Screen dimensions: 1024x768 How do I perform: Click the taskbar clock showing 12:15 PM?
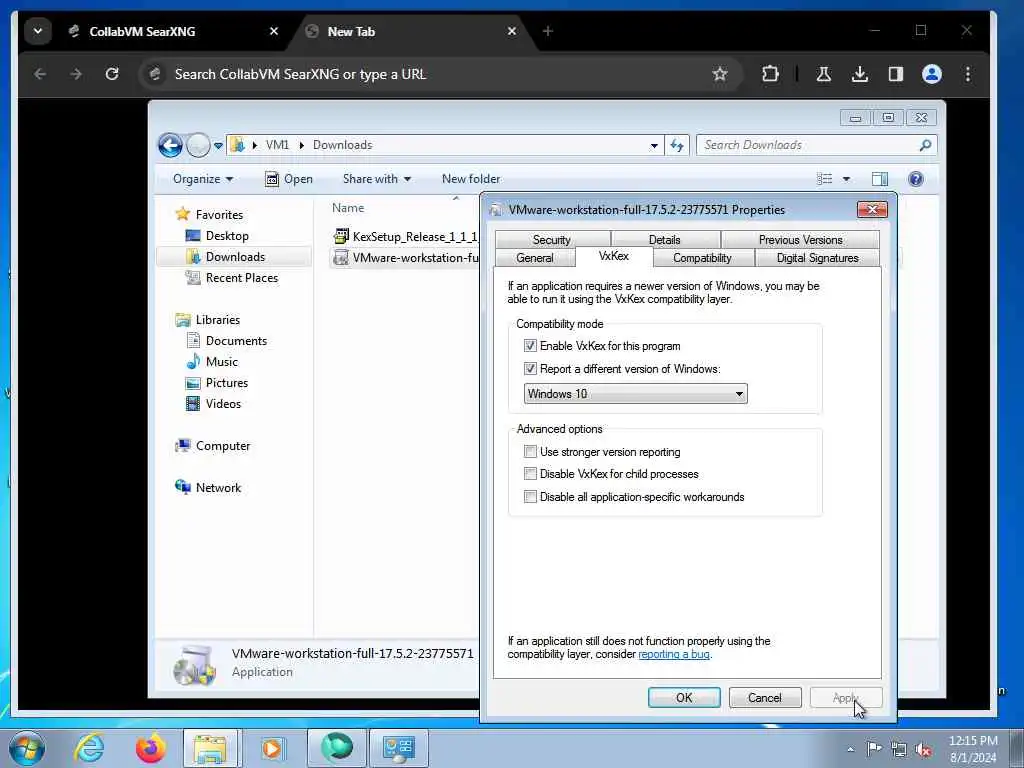pyautogui.click(x=973, y=749)
